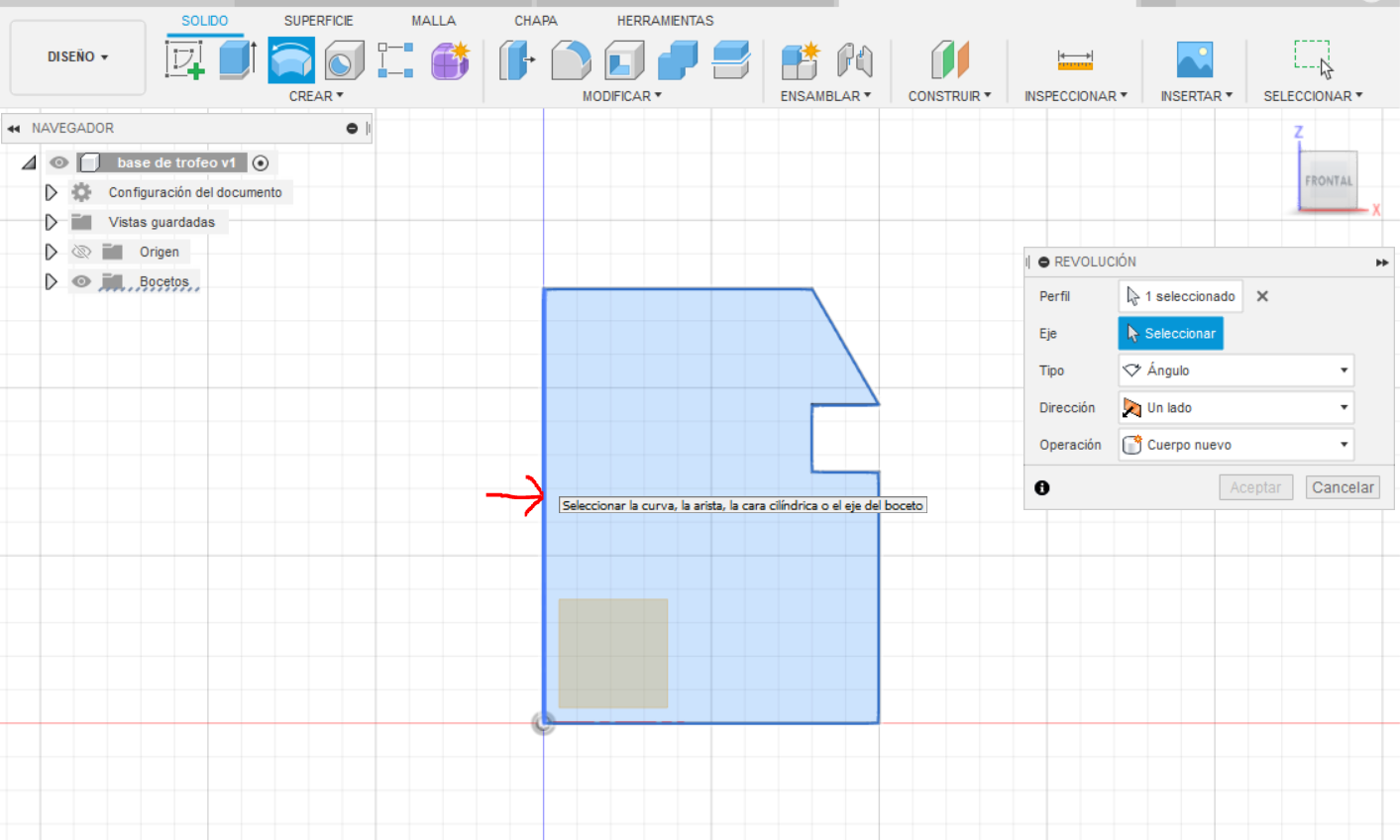Show the hidden Origen folder
1400x840 pixels.
coord(81,252)
